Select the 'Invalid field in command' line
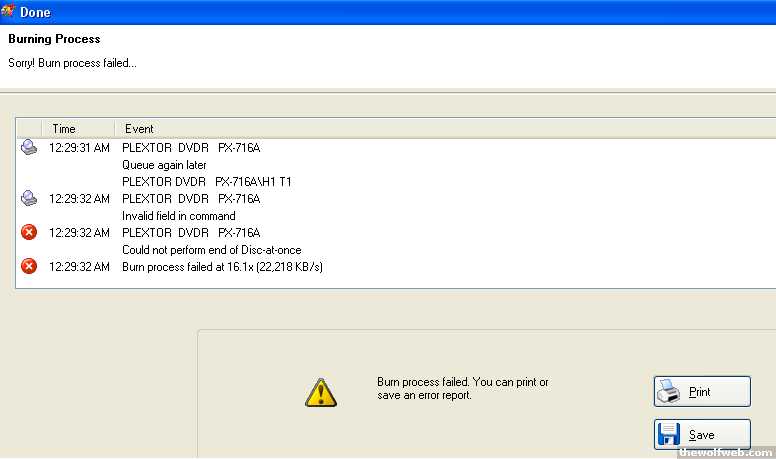This screenshot has height=459, width=776. (179, 216)
